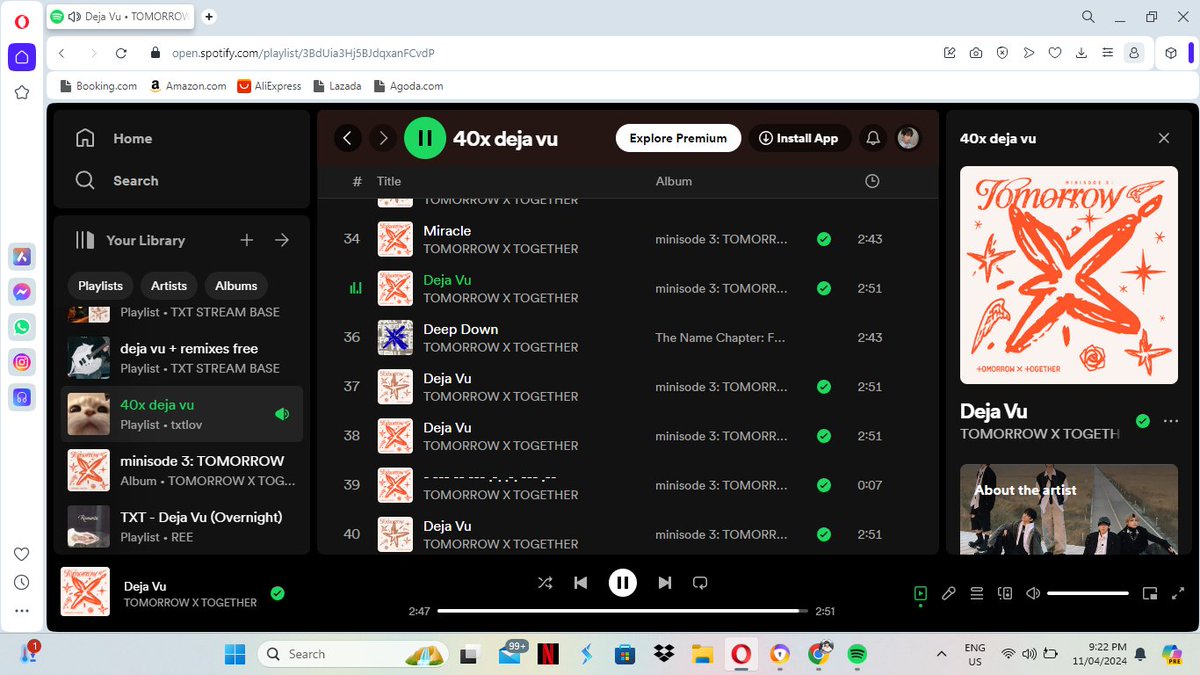
Task: Open deja vu + remixes free playlist
Action: pyautogui.click(x=182, y=358)
